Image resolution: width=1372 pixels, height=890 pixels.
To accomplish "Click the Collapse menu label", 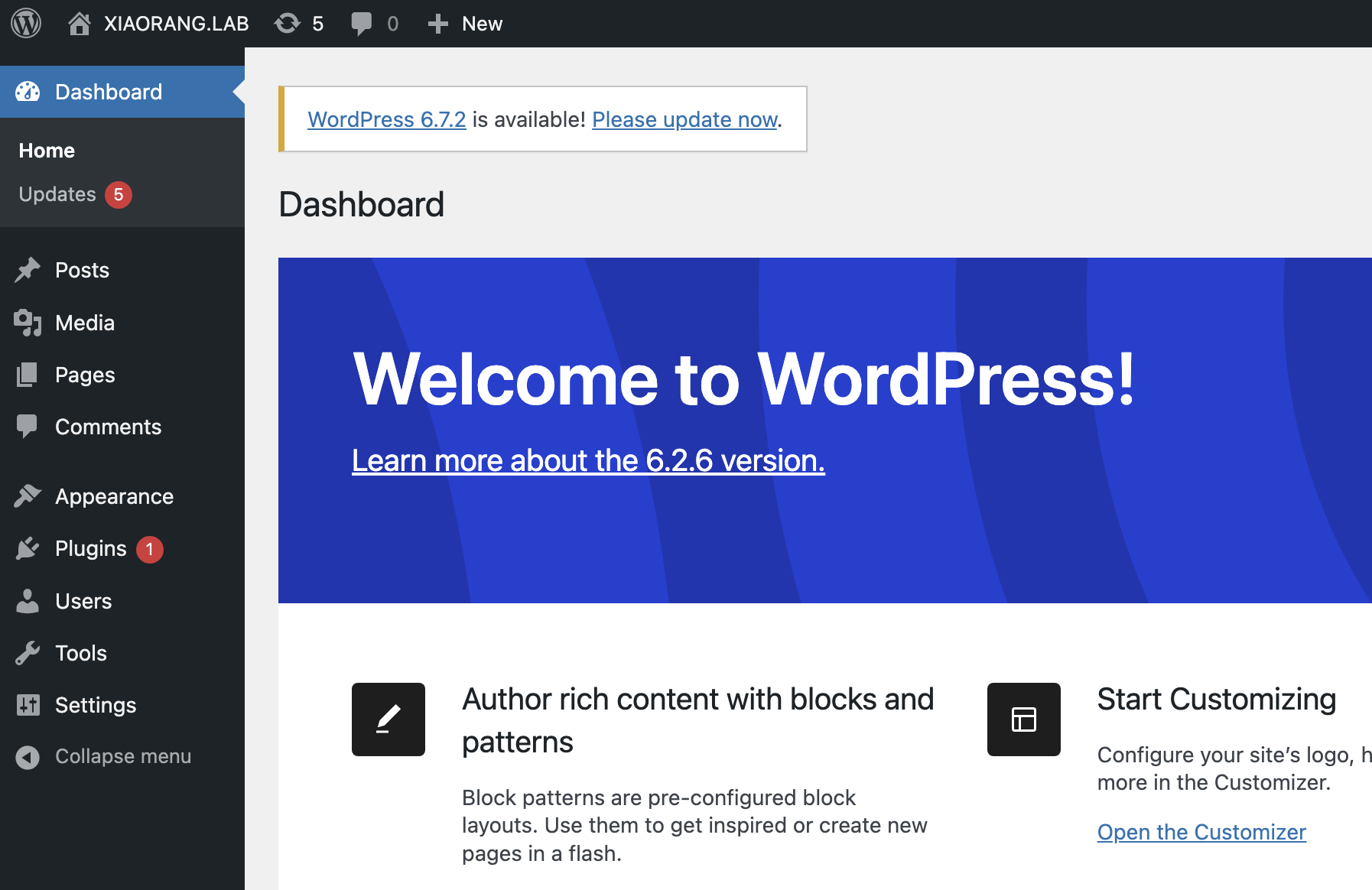I will 123,756.
